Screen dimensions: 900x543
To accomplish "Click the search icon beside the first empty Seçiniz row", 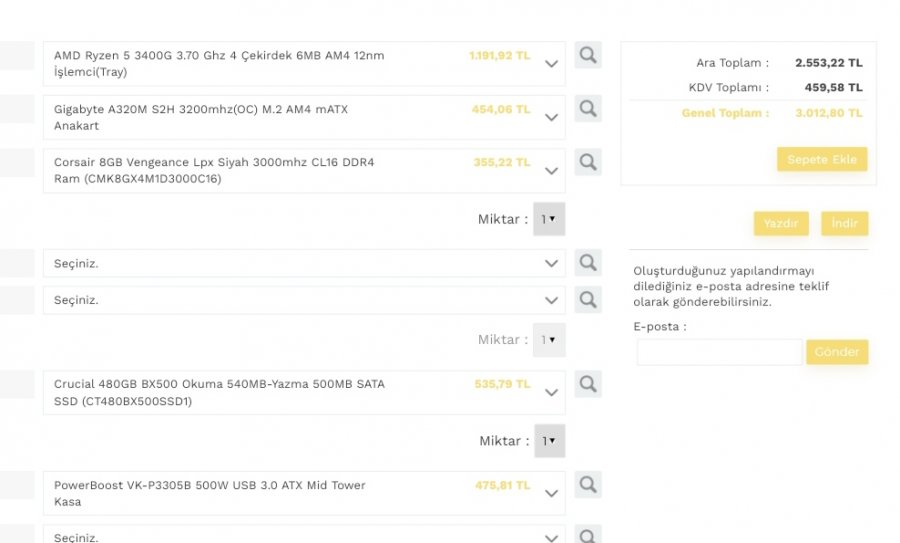I will pos(588,263).
